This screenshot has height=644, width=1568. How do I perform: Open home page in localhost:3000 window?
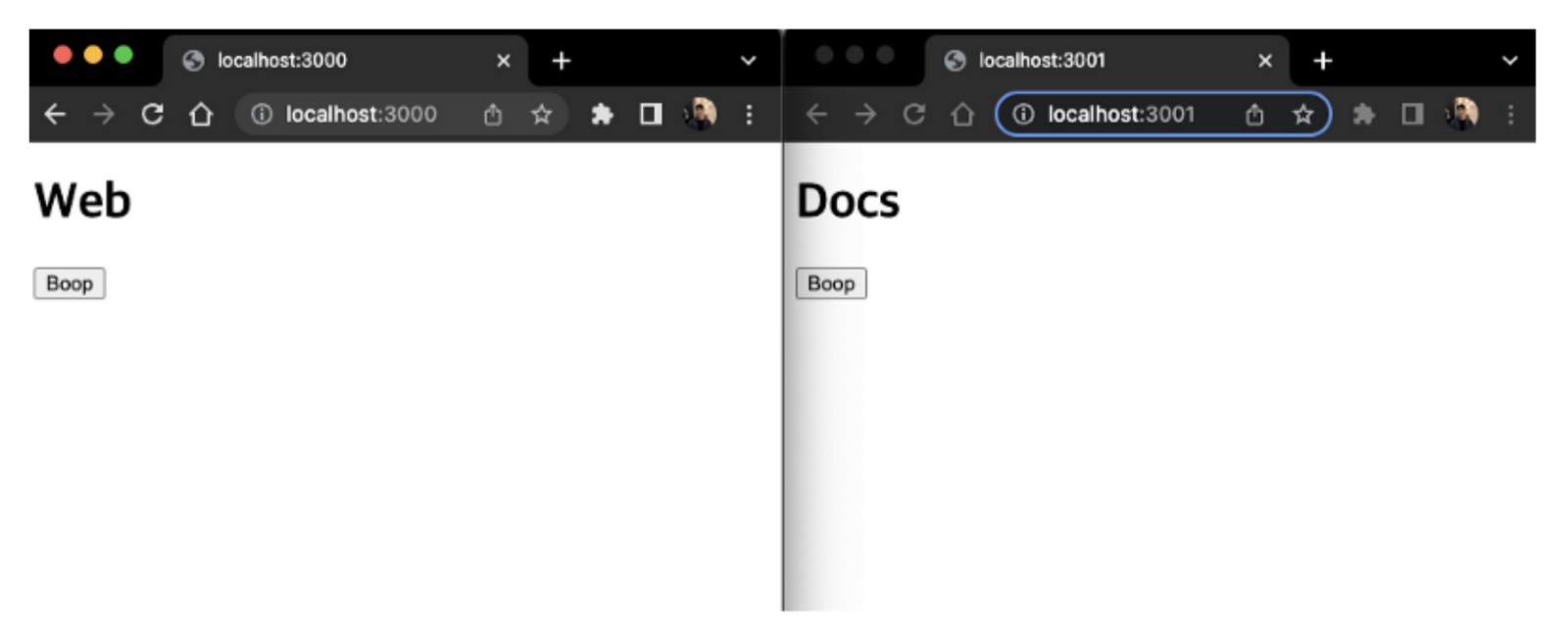click(201, 115)
